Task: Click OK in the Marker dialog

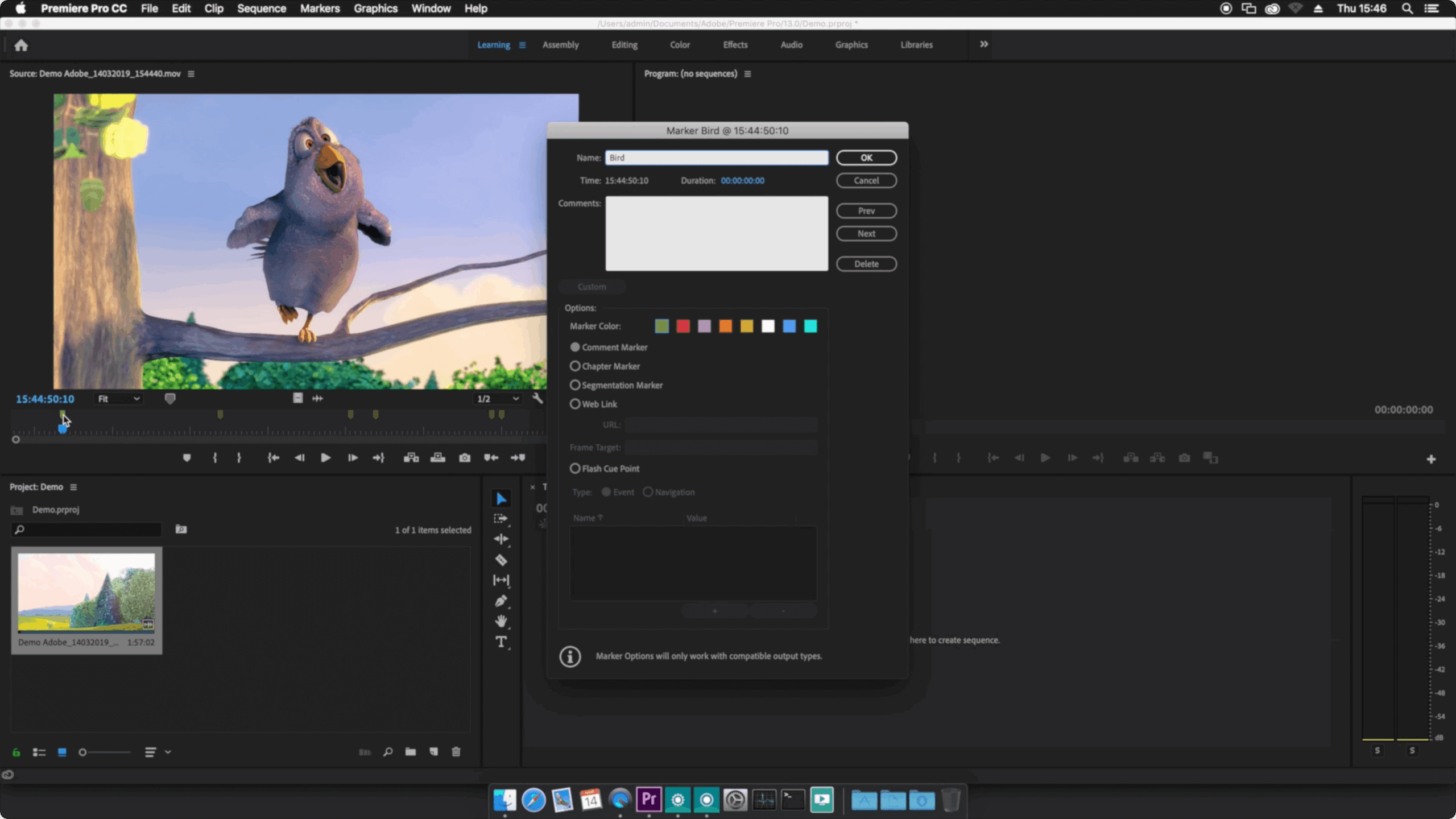Action: click(x=866, y=158)
